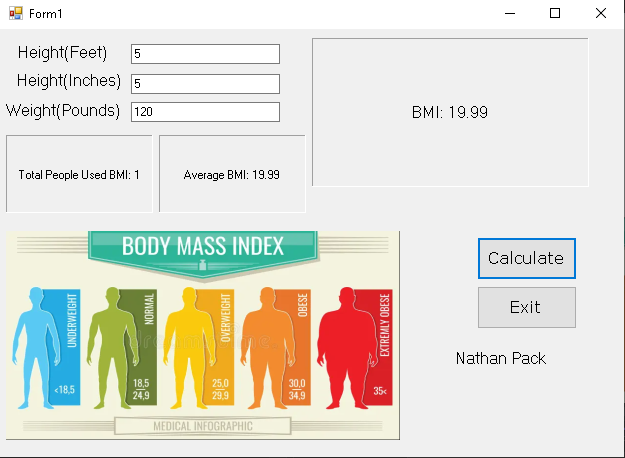Image resolution: width=625 pixels, height=458 pixels.
Task: Minimize the Form1 window
Action: [x=510, y=13]
